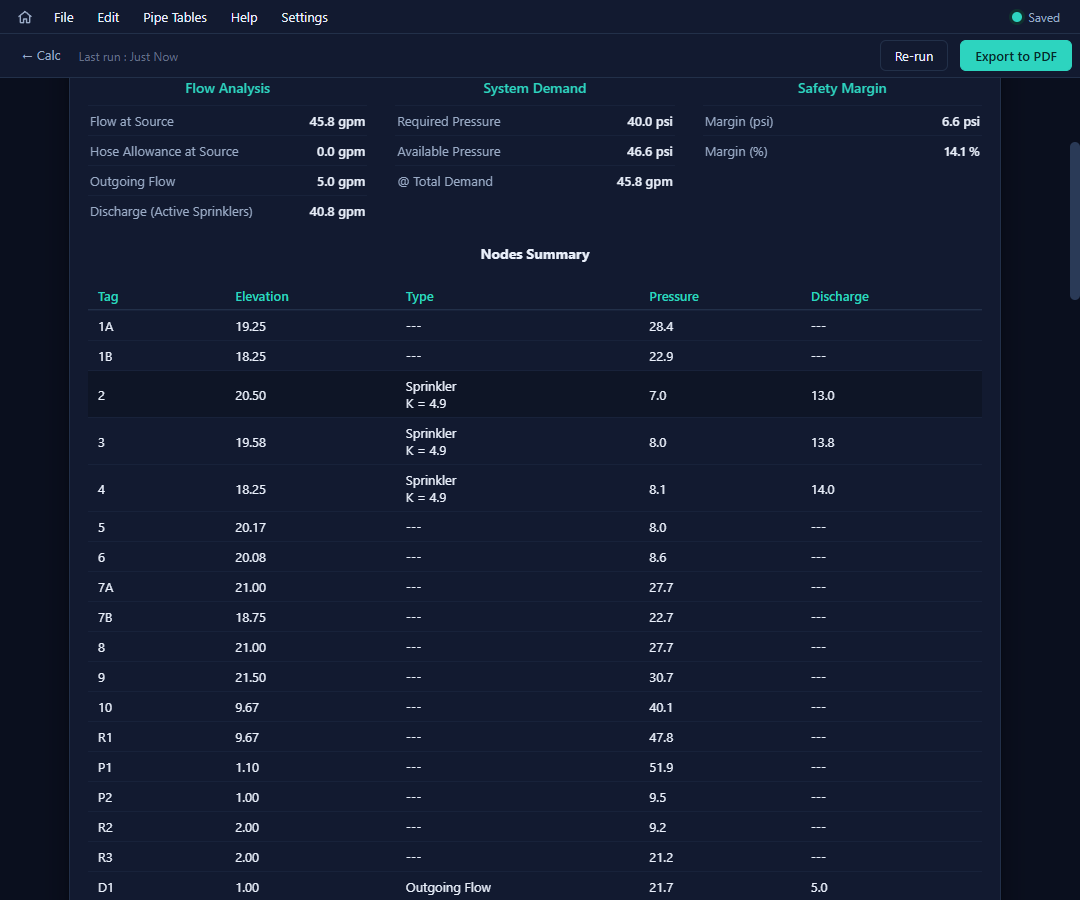1080x900 pixels.
Task: Click the 'Flow at Source' label
Action: [x=132, y=121]
